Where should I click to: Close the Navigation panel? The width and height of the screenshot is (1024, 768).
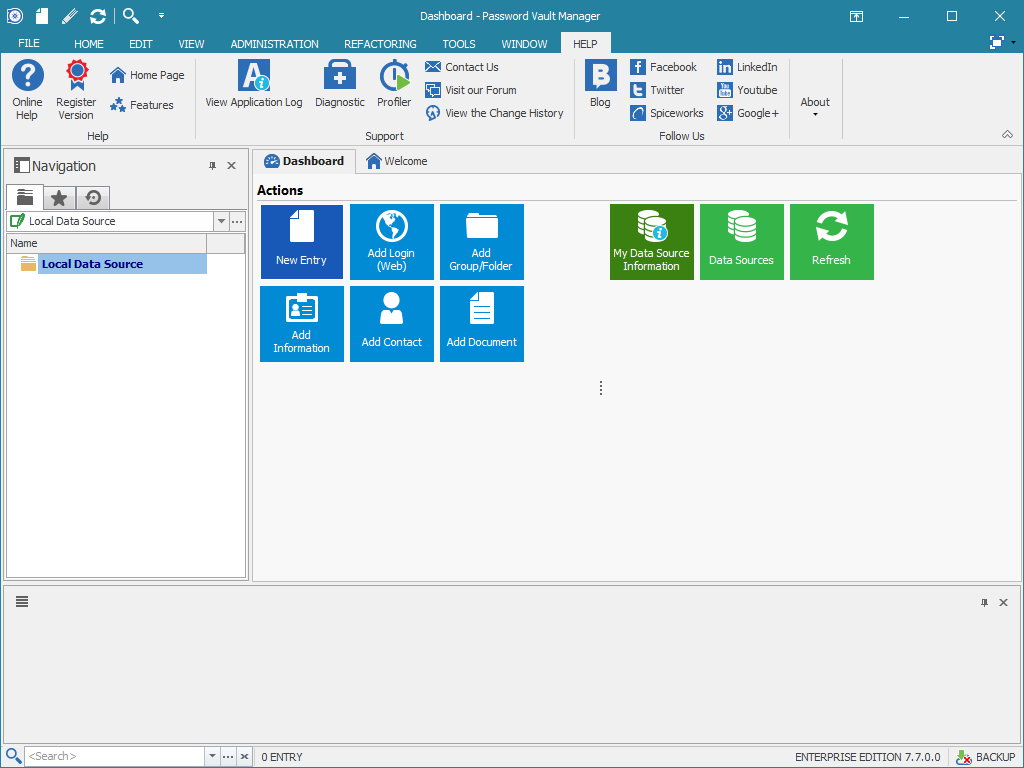point(231,166)
